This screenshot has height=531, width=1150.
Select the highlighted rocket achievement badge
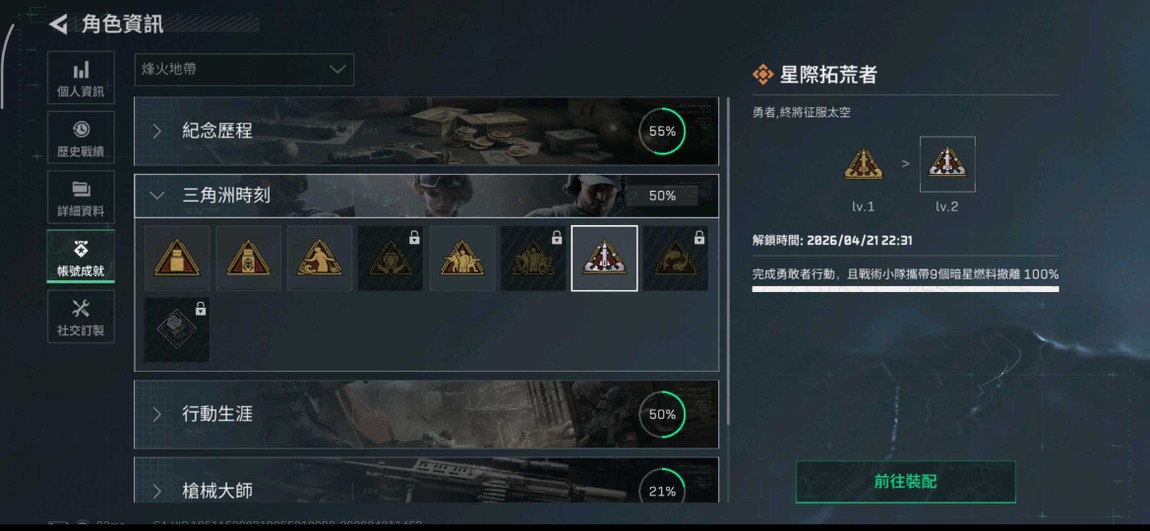click(604, 258)
